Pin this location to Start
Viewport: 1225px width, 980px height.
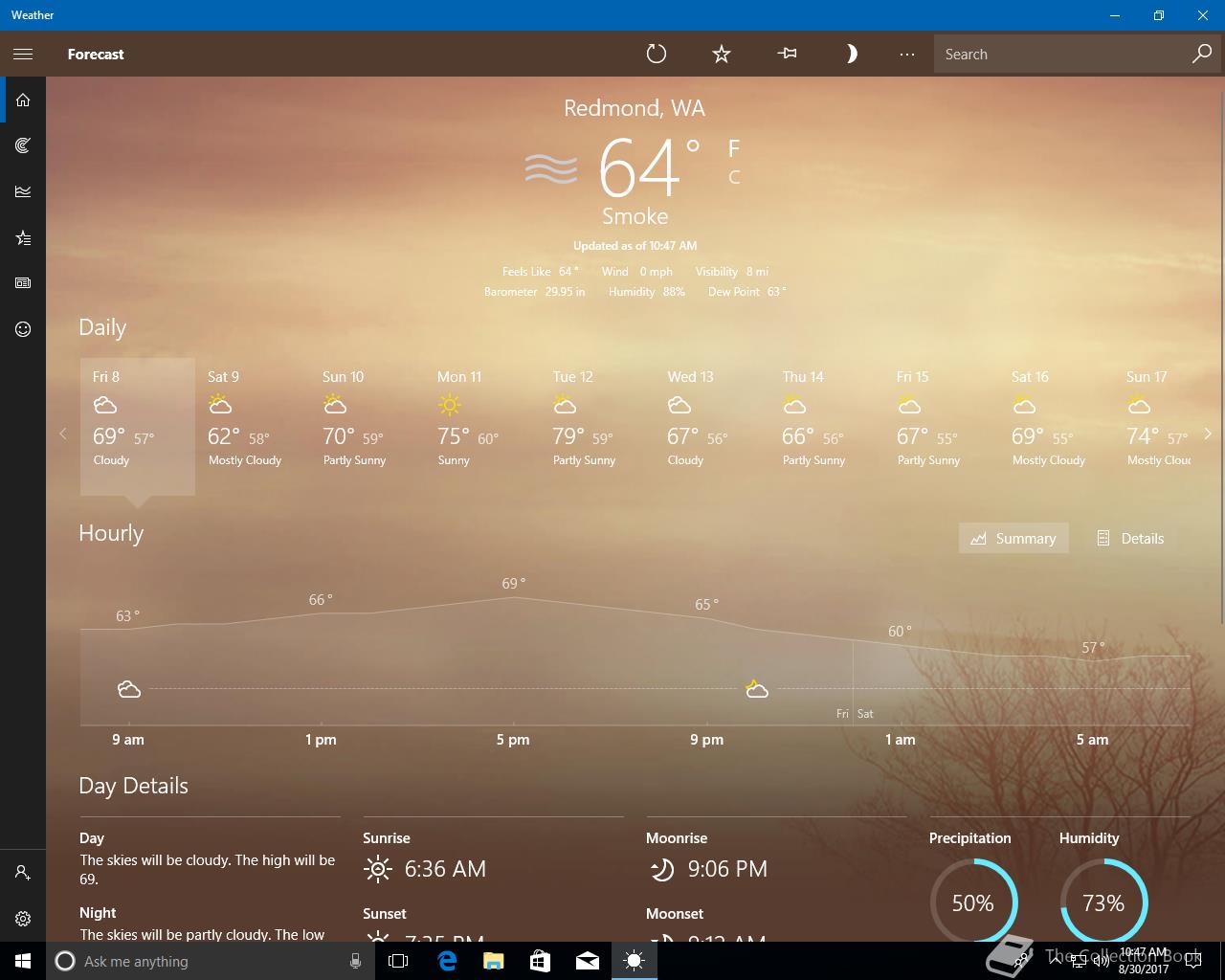(787, 54)
